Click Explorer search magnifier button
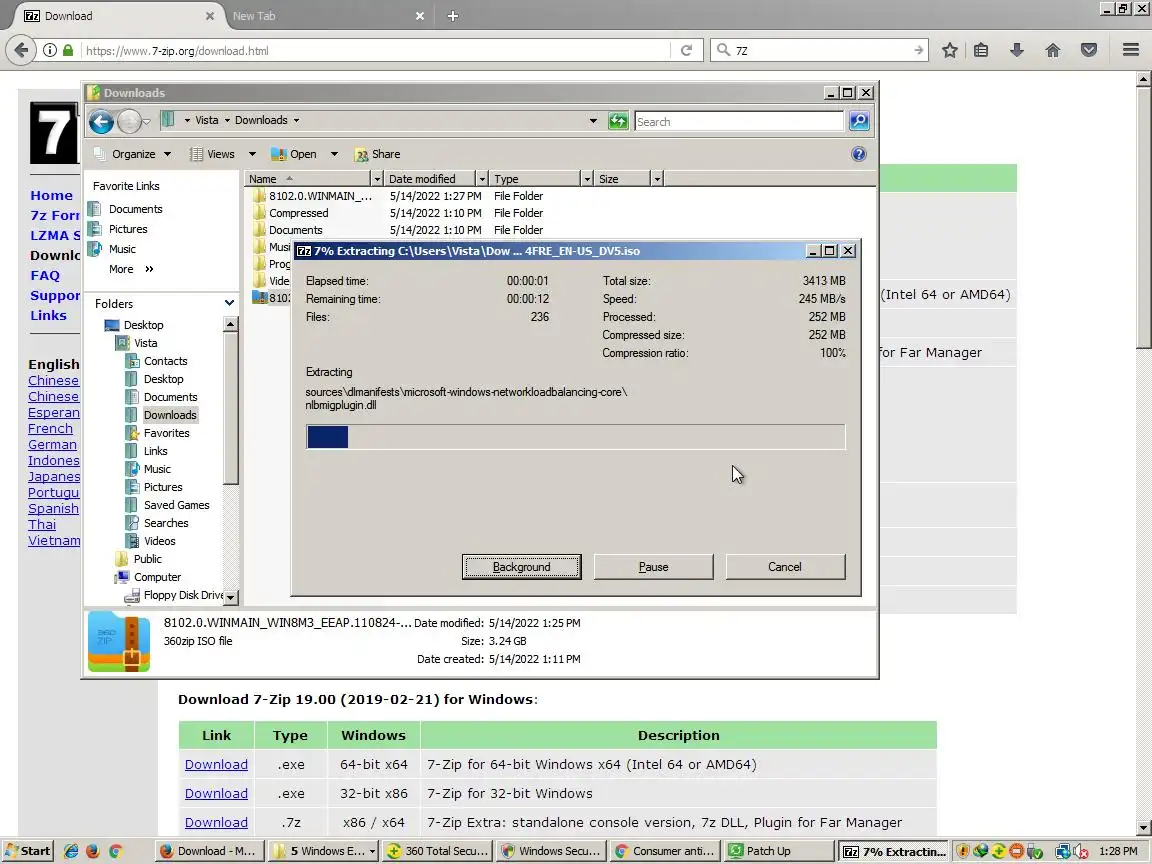This screenshot has height=864, width=1152. coord(859,121)
